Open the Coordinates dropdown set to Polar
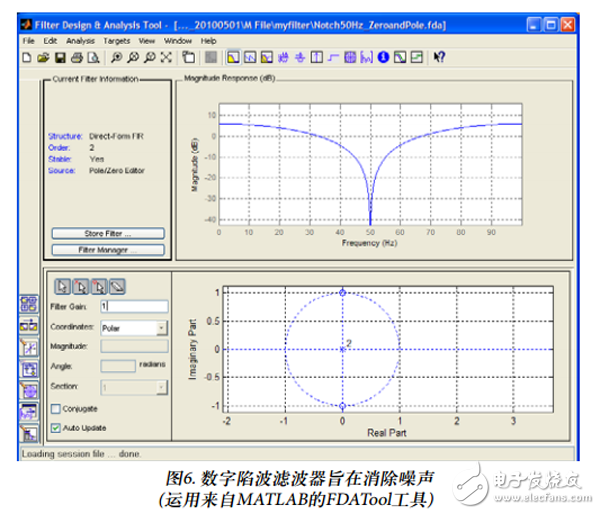 [133, 326]
